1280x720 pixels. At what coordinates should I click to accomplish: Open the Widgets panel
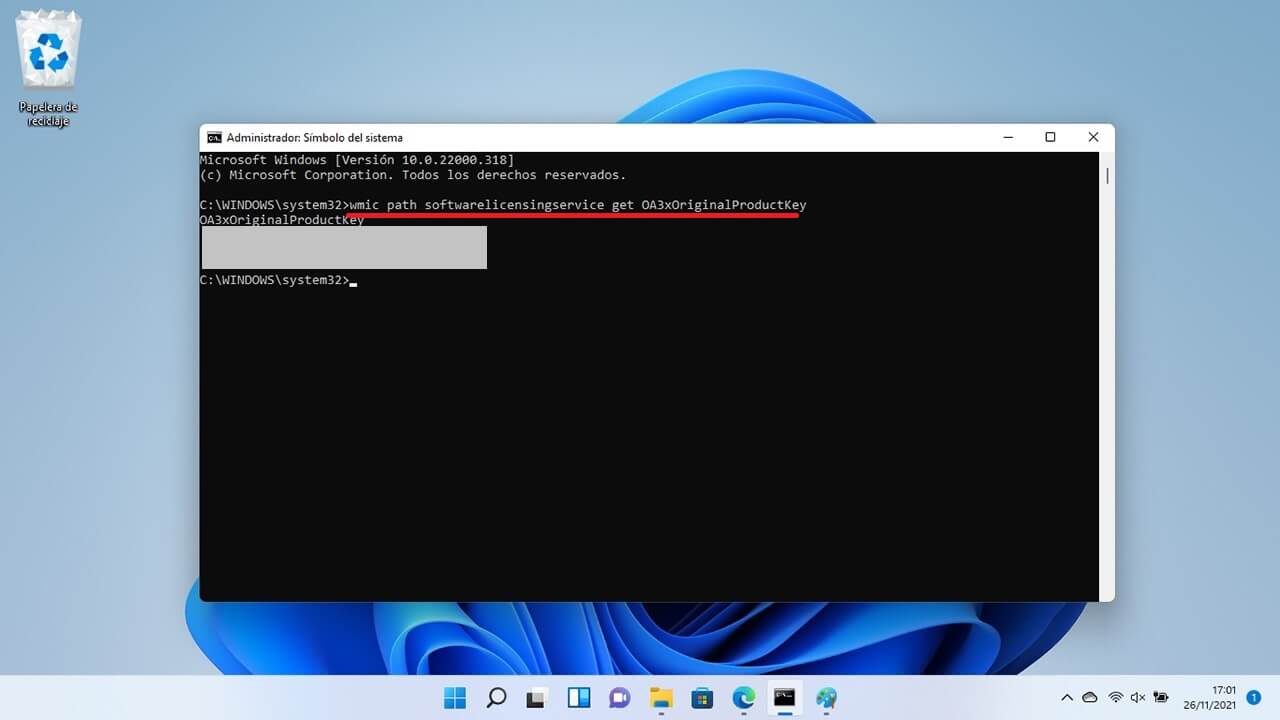pos(578,697)
